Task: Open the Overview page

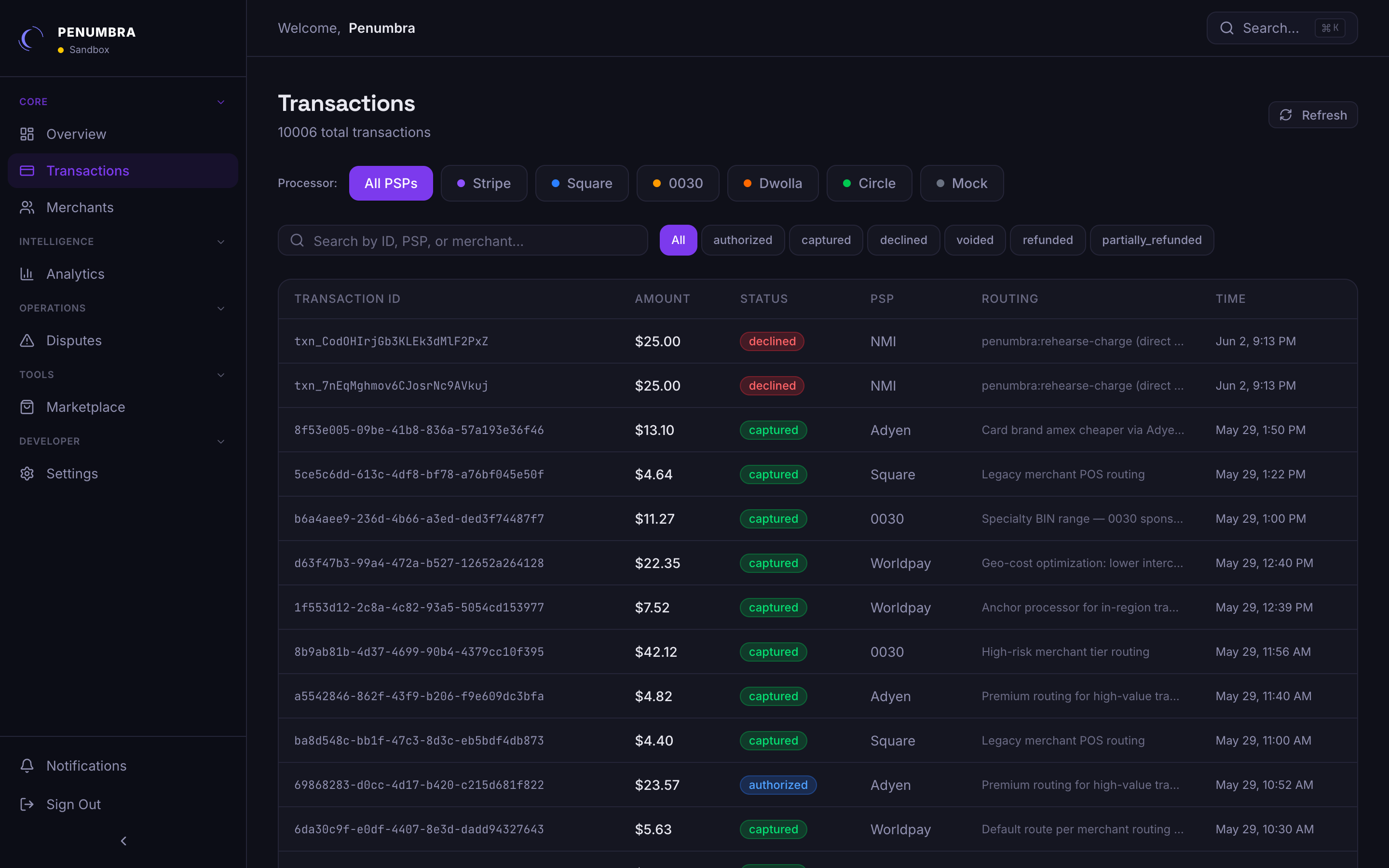Action: pyautogui.click(x=123, y=134)
